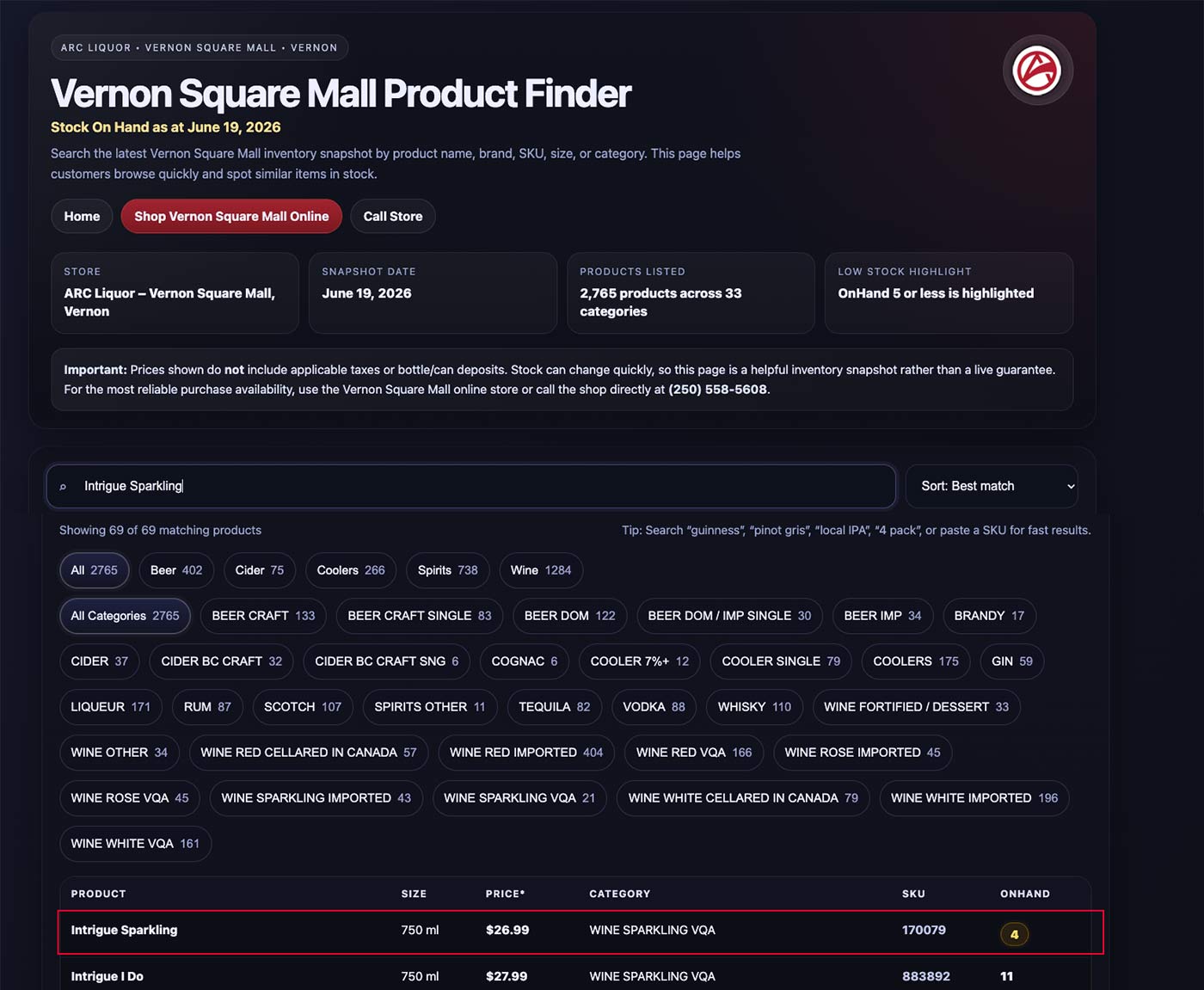Filter by Spirits 738

448,570
